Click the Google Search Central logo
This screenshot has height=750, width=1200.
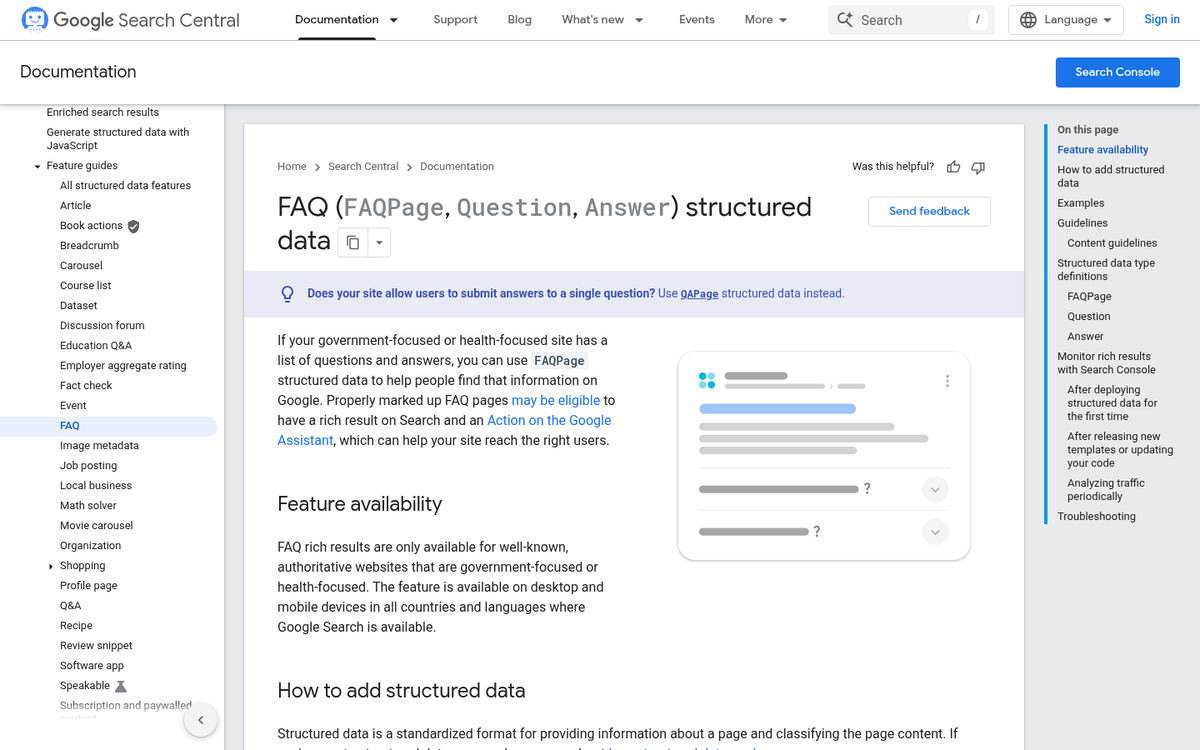(130, 19)
